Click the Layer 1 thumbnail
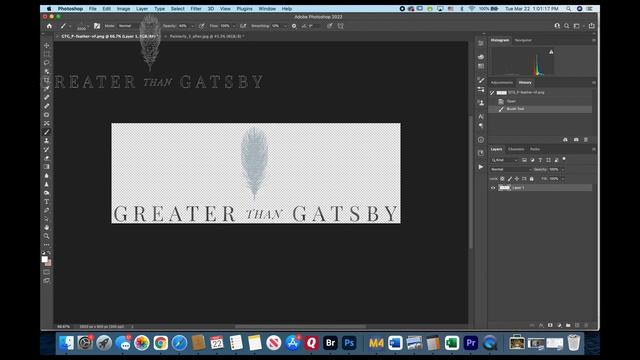Screen dimensions: 640x360 pyautogui.click(x=504, y=188)
